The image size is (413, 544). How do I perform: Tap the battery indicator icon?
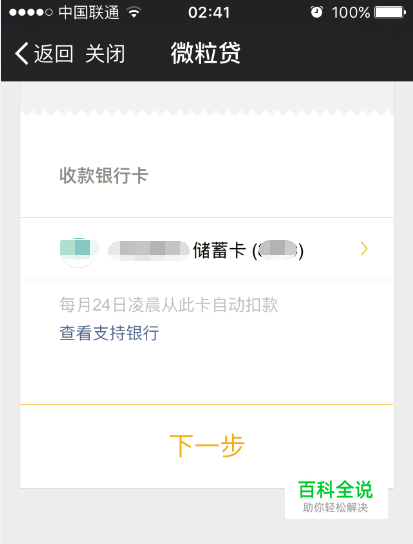(x=390, y=13)
